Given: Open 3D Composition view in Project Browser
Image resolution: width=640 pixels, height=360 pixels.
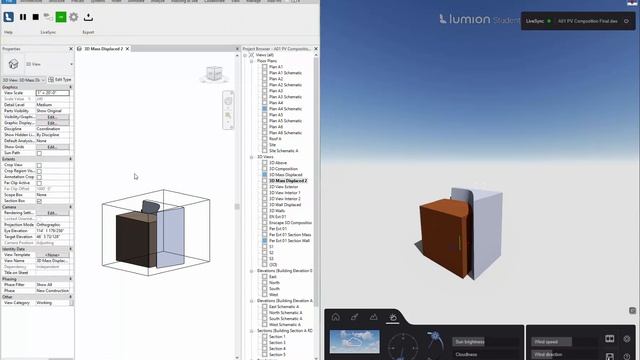Looking at the screenshot, I should click(x=283, y=169).
